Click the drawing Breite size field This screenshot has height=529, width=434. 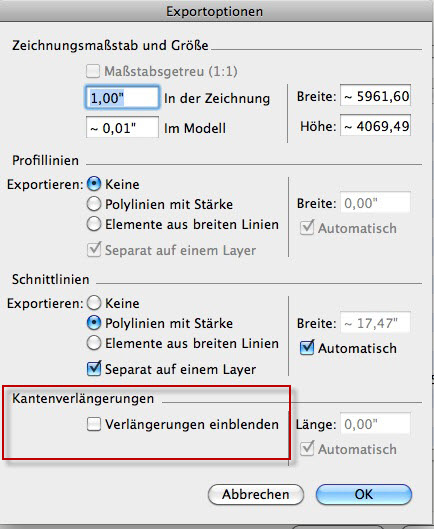[x=375, y=95]
